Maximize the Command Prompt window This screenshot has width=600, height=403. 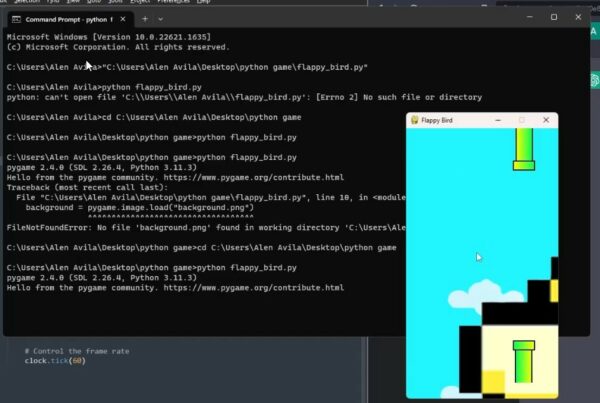pyautogui.click(x=554, y=17)
